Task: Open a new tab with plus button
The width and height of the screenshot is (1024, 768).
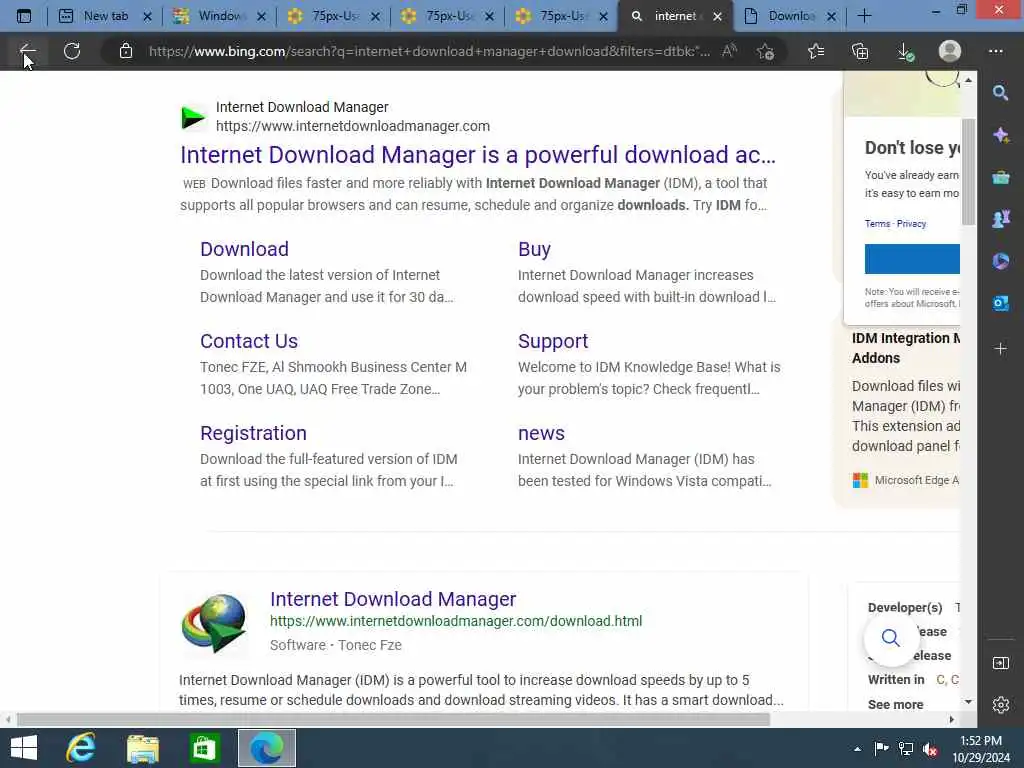Action: (864, 16)
